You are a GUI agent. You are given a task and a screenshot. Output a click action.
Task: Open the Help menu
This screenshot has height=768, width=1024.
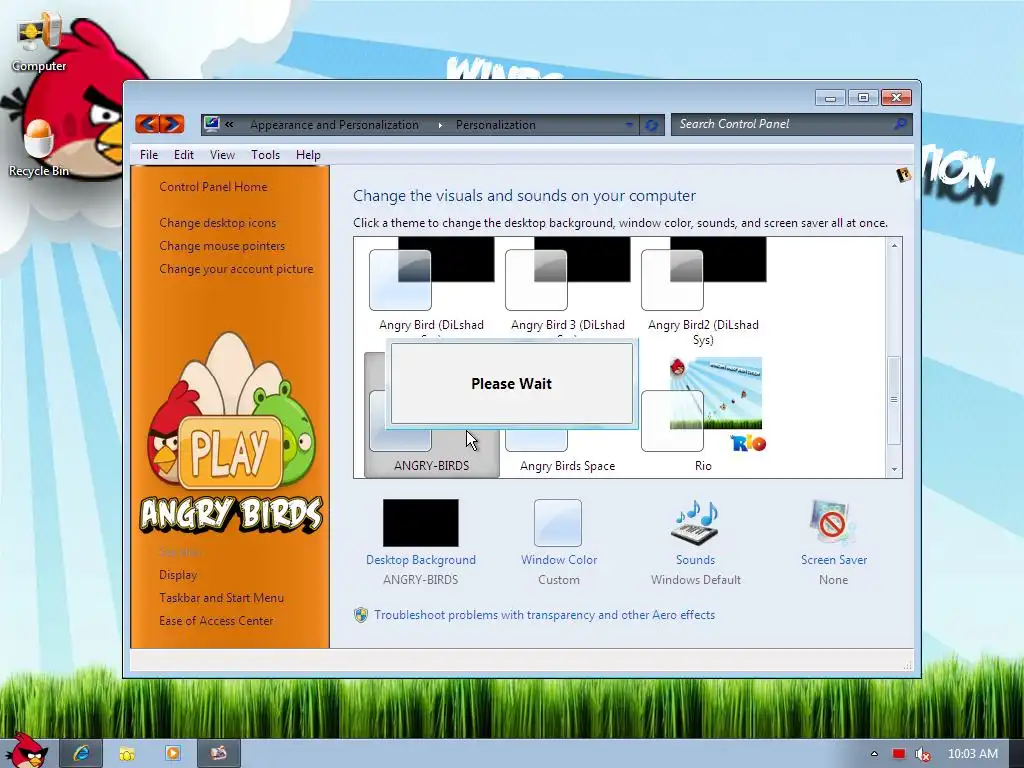[308, 155]
